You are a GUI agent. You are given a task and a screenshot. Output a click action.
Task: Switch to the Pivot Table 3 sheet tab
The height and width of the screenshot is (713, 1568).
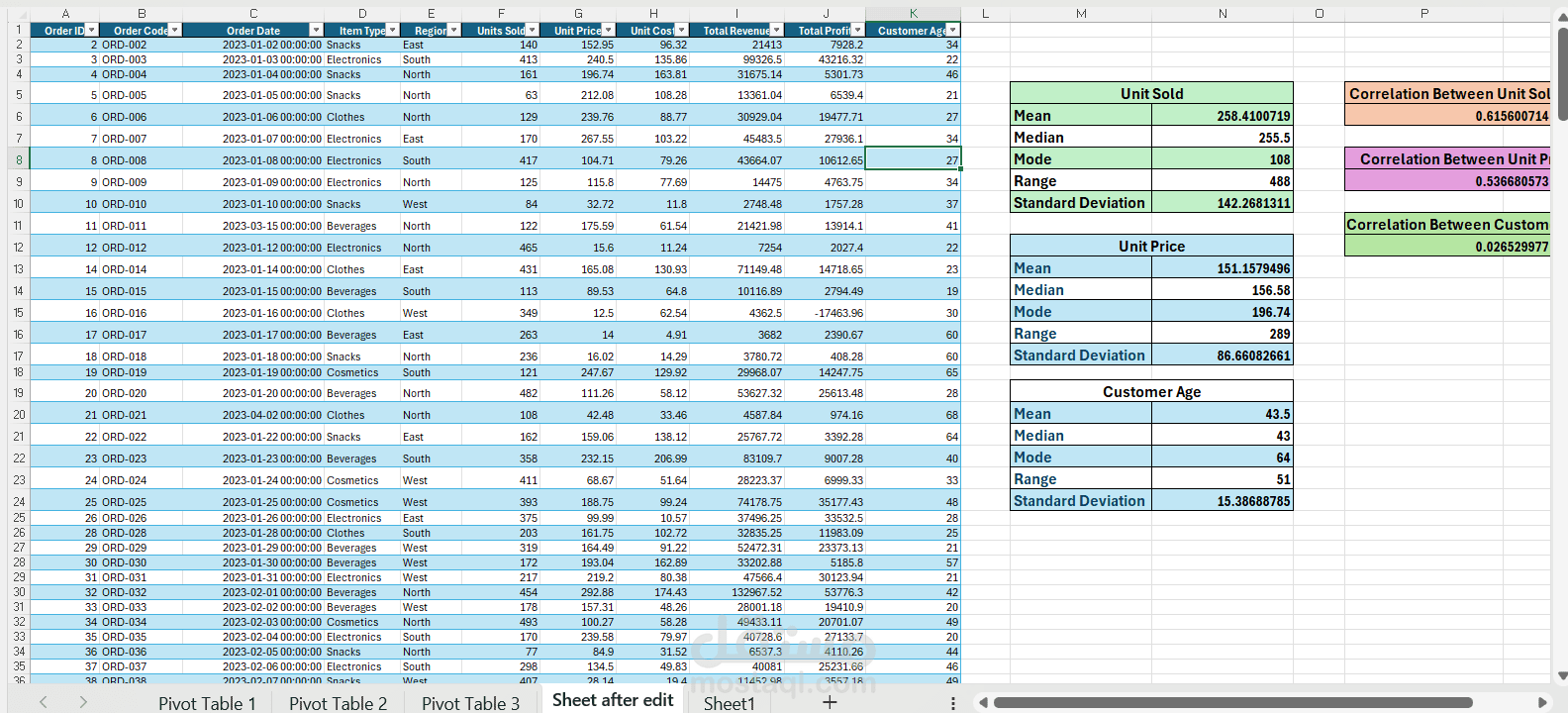pos(470,703)
